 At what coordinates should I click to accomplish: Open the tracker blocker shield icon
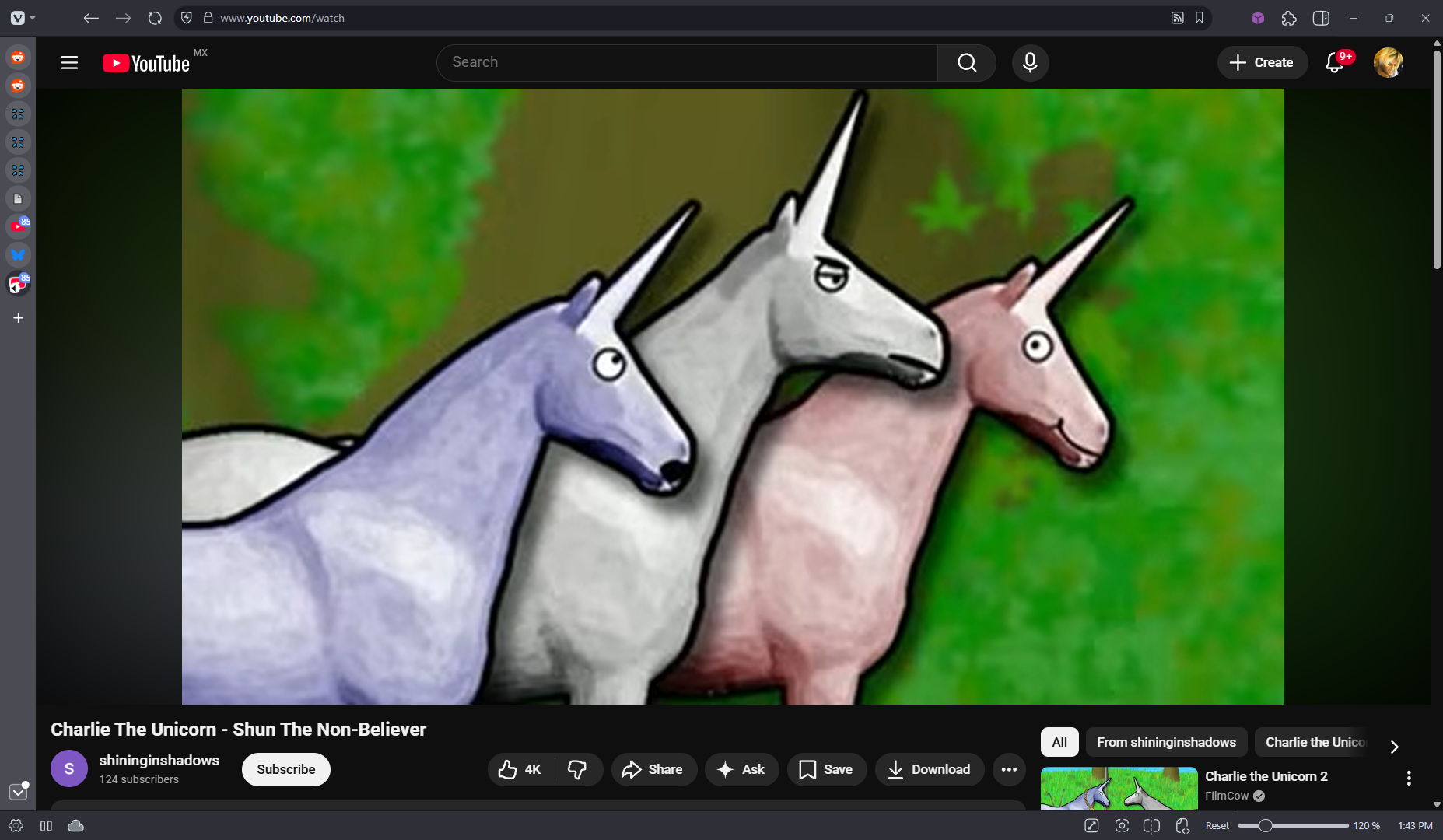[187, 18]
